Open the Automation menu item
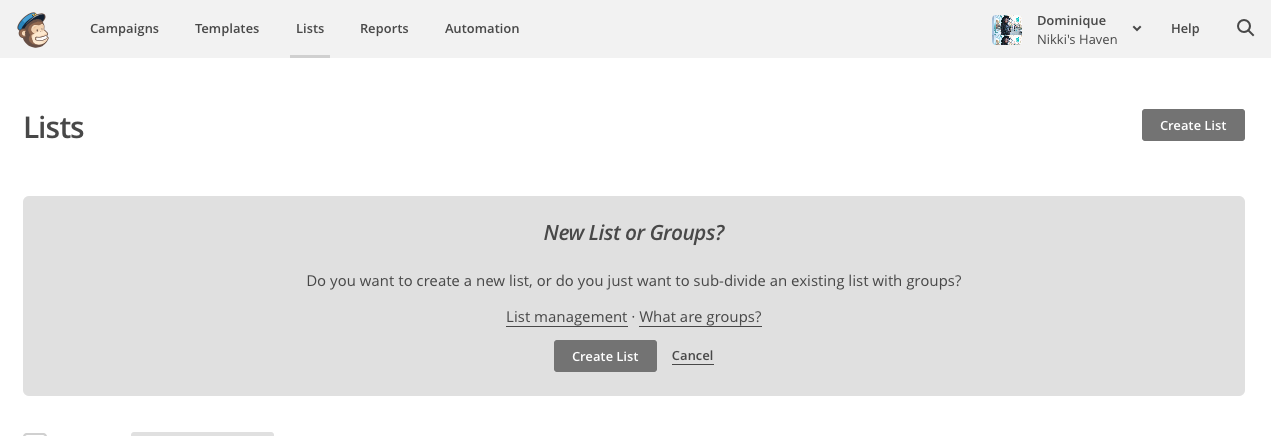1271x436 pixels. 482,29
